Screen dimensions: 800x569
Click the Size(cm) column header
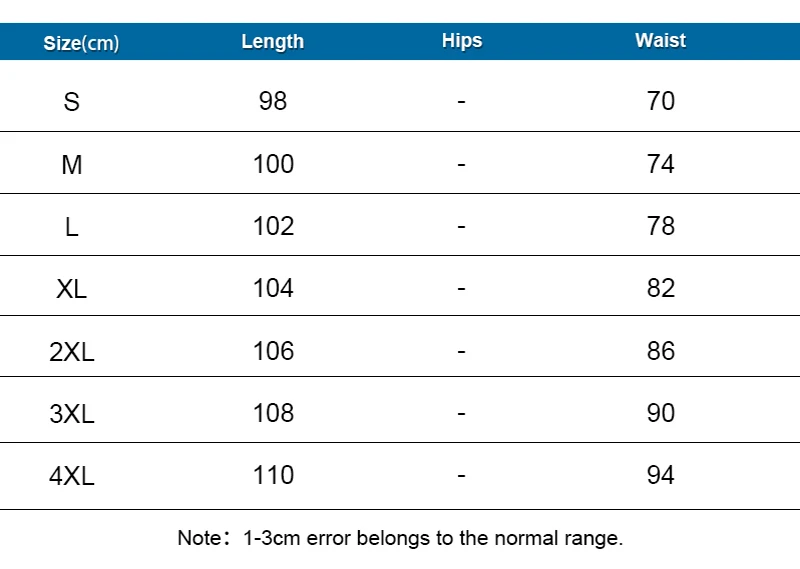[81, 43]
